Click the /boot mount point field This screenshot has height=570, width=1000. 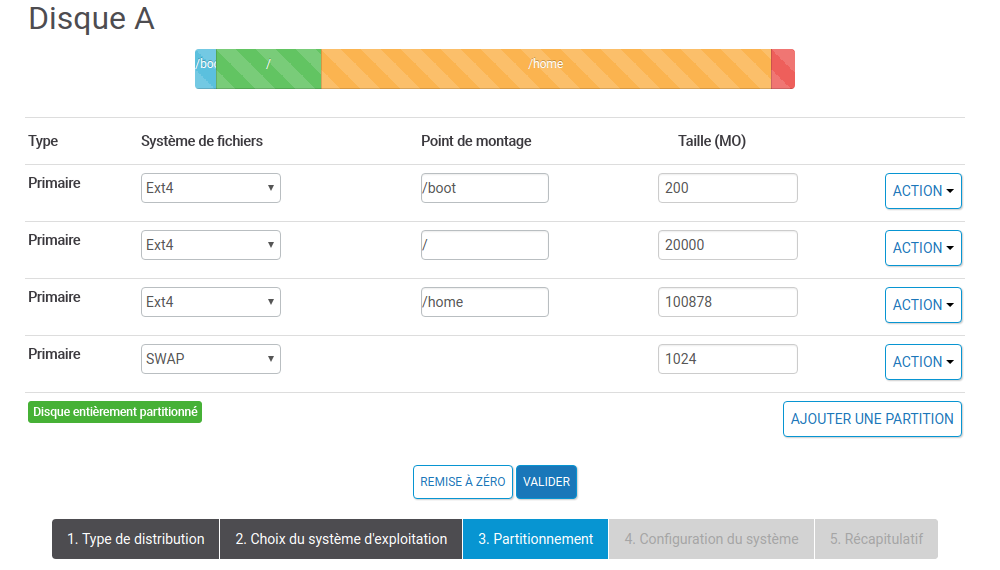(484, 188)
